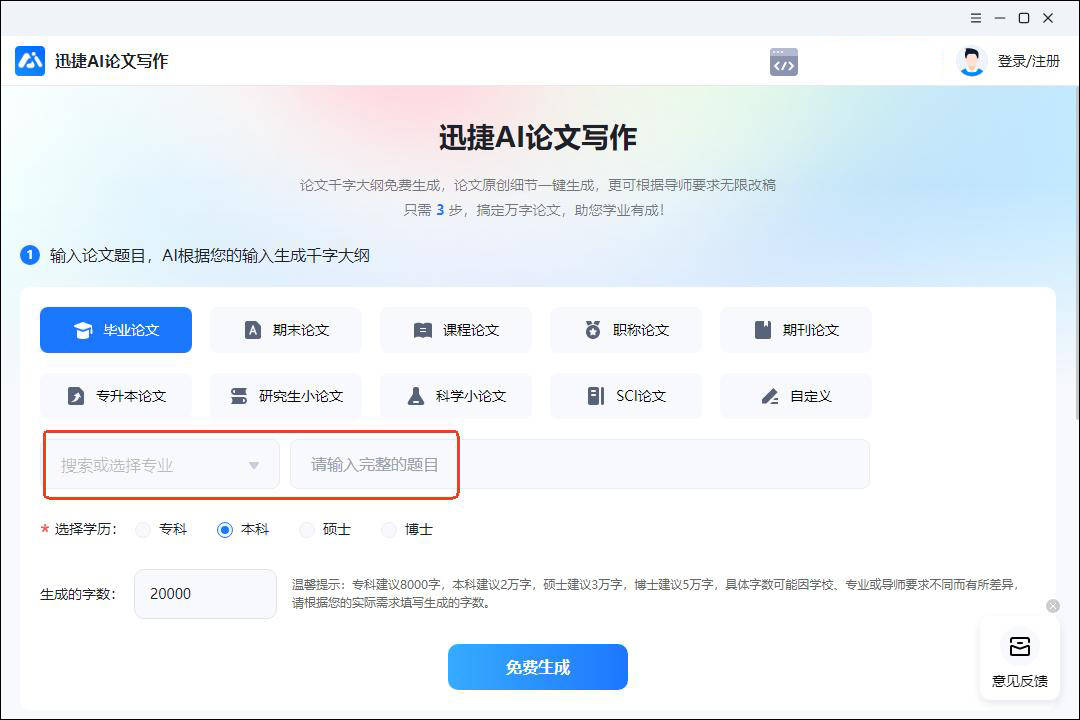Select the 期刊论文 tab
This screenshot has height=720, width=1080.
click(796, 330)
